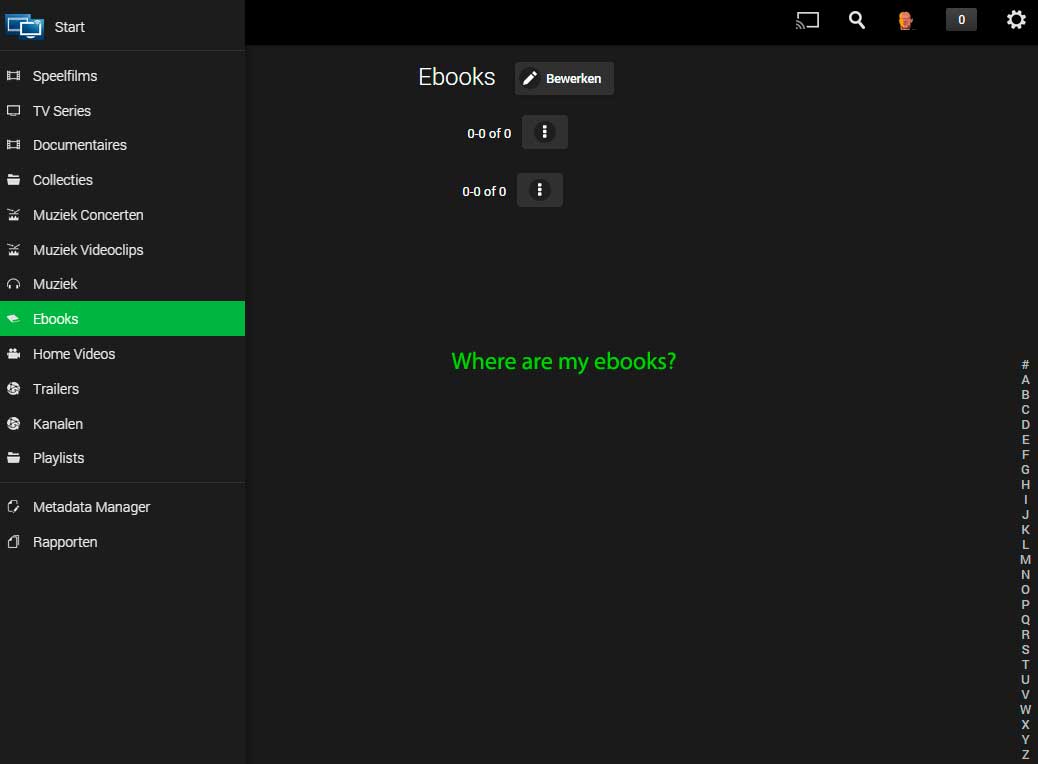Open the second three-dot options menu
1038x764 pixels.
539,189
